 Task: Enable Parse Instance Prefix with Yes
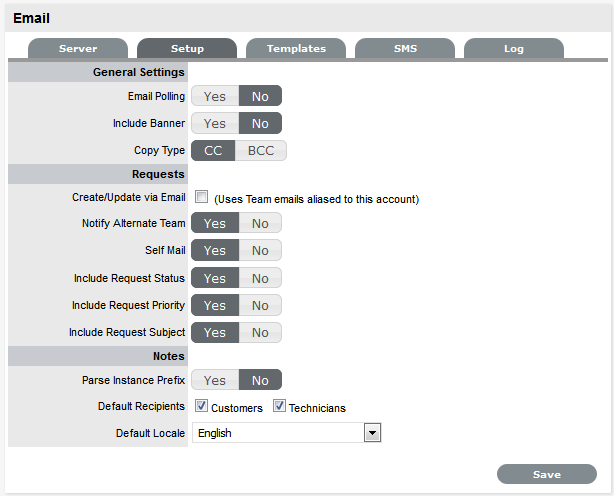click(x=215, y=380)
